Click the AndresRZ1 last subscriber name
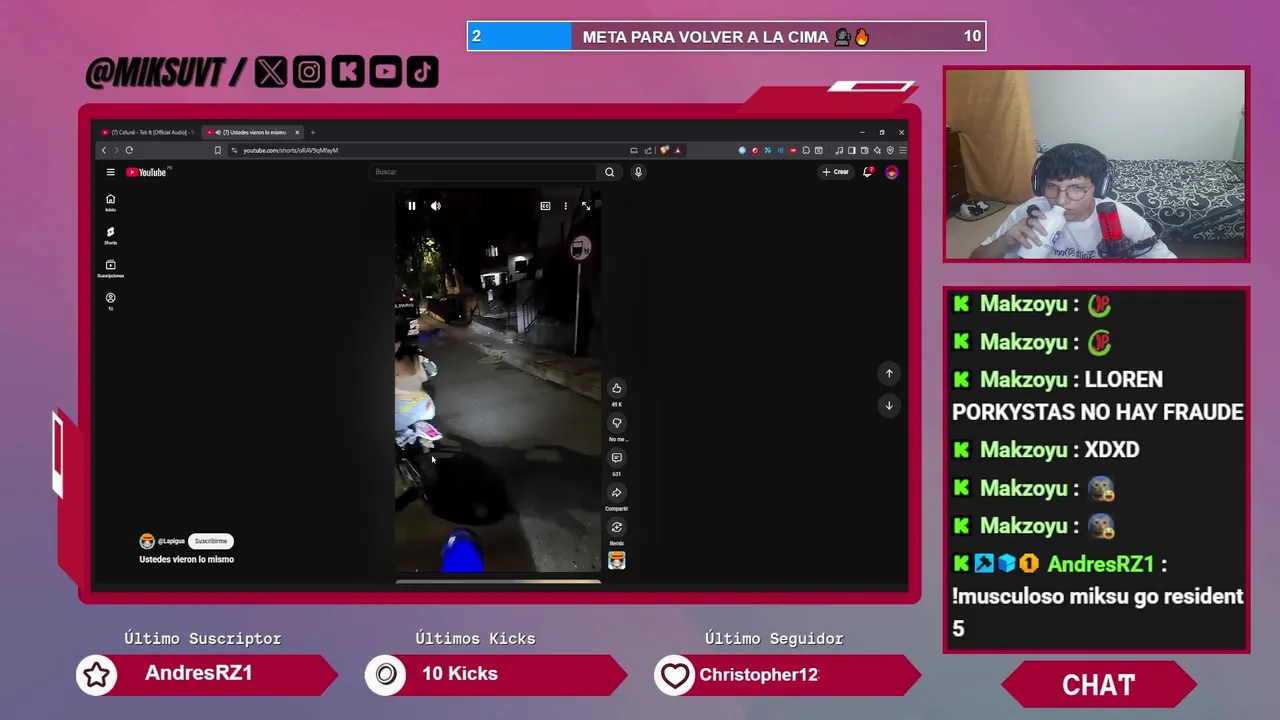This screenshot has height=720, width=1280. tap(198, 673)
